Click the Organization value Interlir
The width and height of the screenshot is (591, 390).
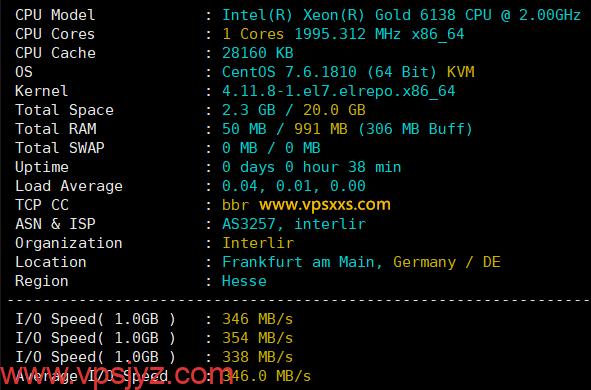[x=258, y=243]
